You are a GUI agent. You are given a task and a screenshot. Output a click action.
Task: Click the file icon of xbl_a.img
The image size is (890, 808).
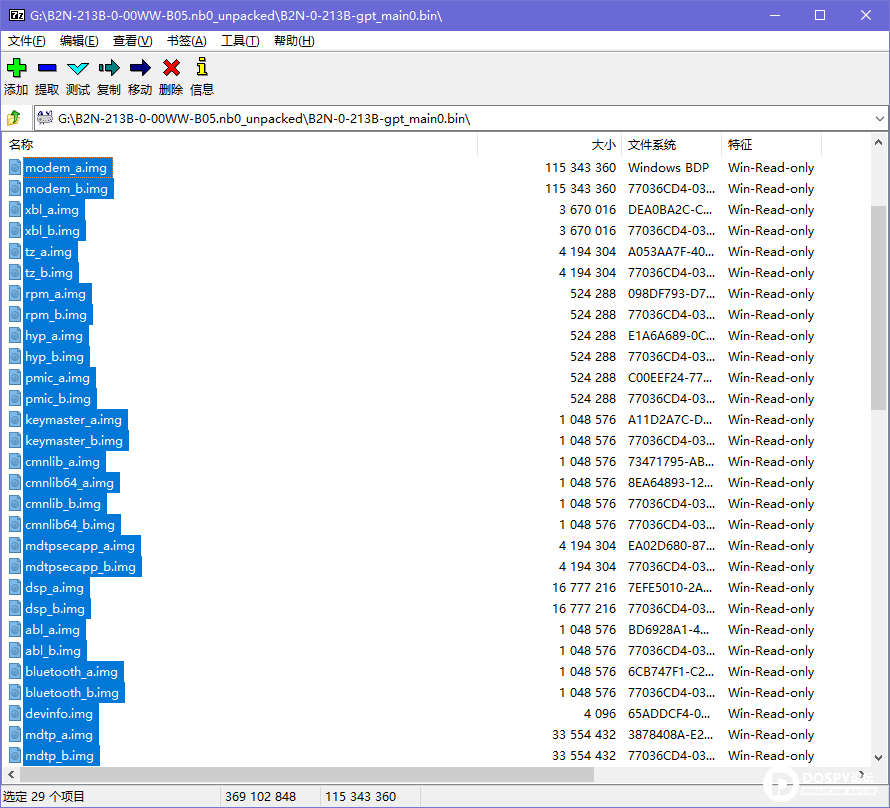point(15,209)
